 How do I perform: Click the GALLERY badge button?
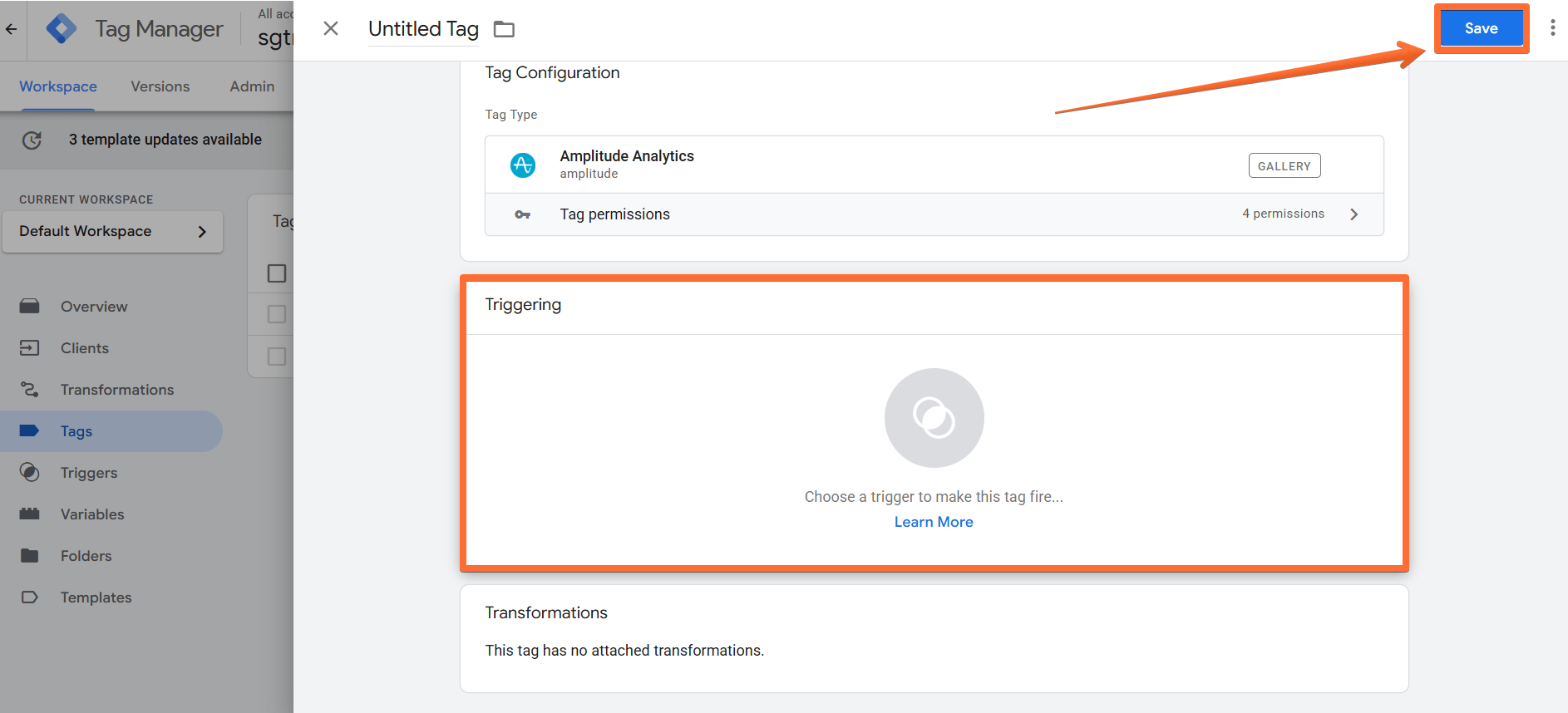point(1284,166)
